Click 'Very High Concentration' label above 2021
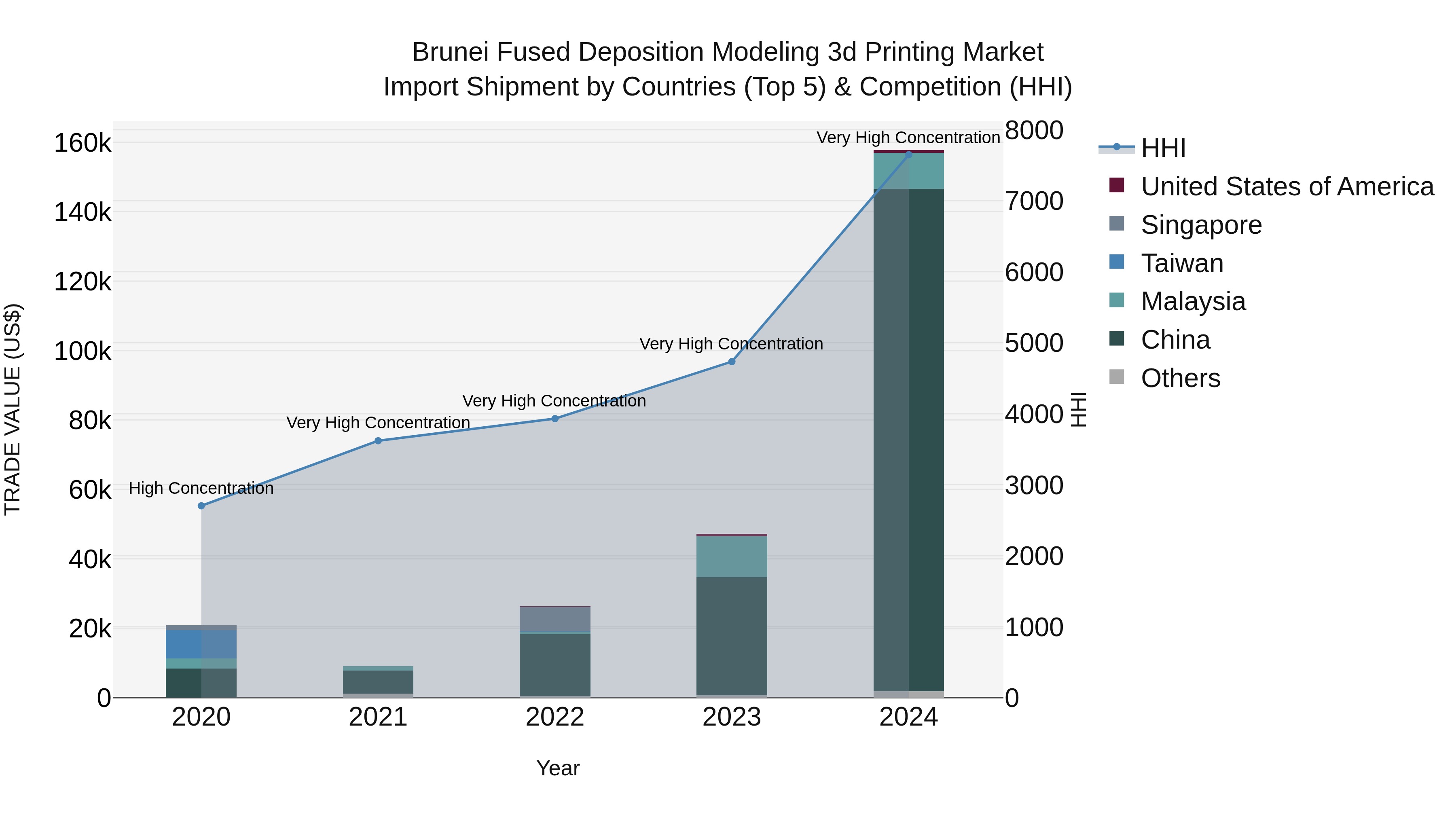The height and width of the screenshot is (819, 1456). [378, 423]
